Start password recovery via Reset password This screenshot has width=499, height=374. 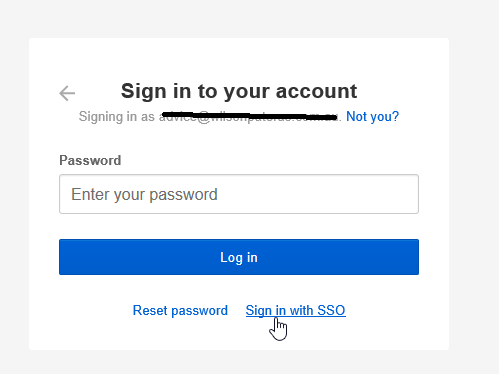point(180,311)
